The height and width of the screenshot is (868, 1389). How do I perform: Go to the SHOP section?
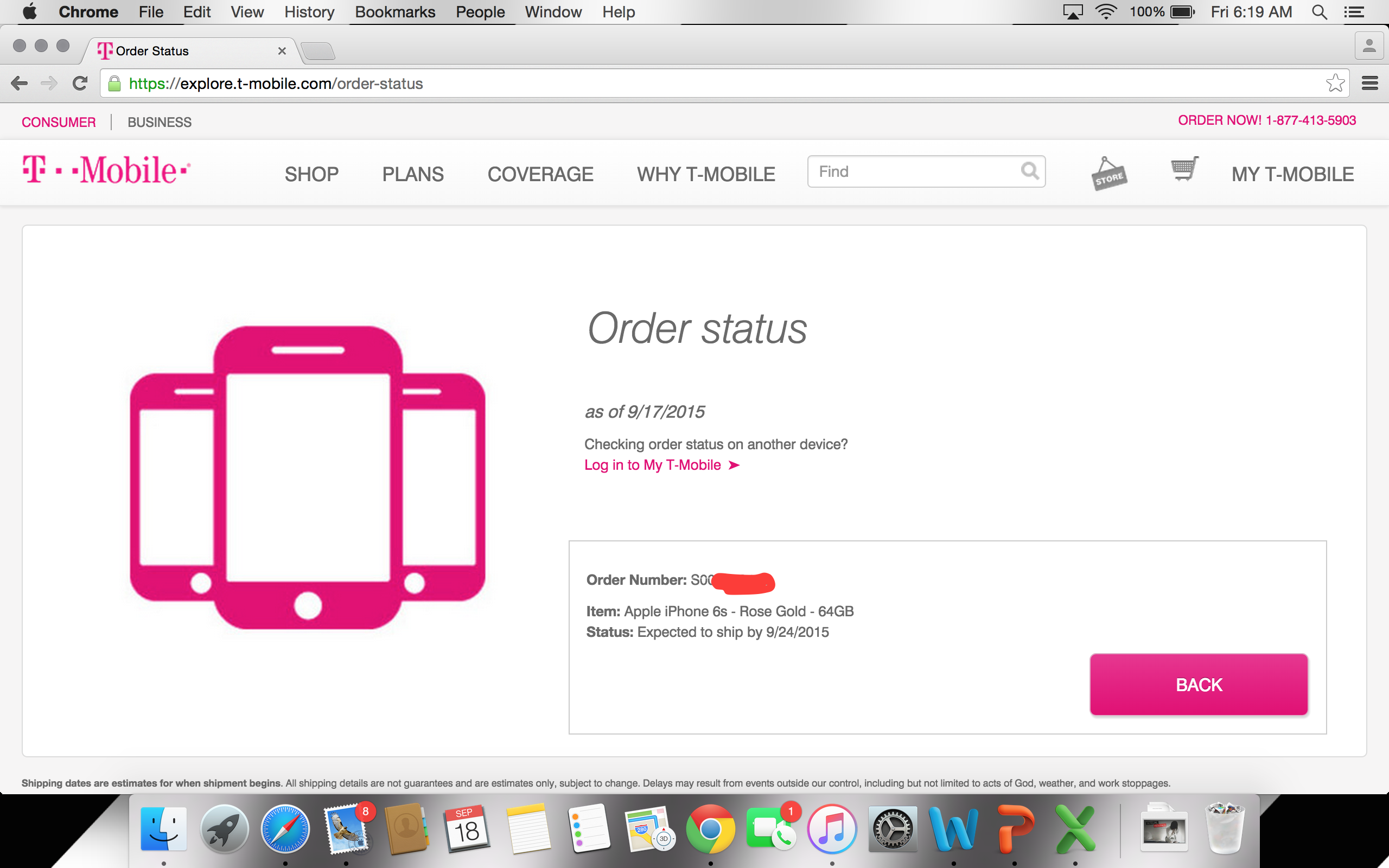pos(311,174)
